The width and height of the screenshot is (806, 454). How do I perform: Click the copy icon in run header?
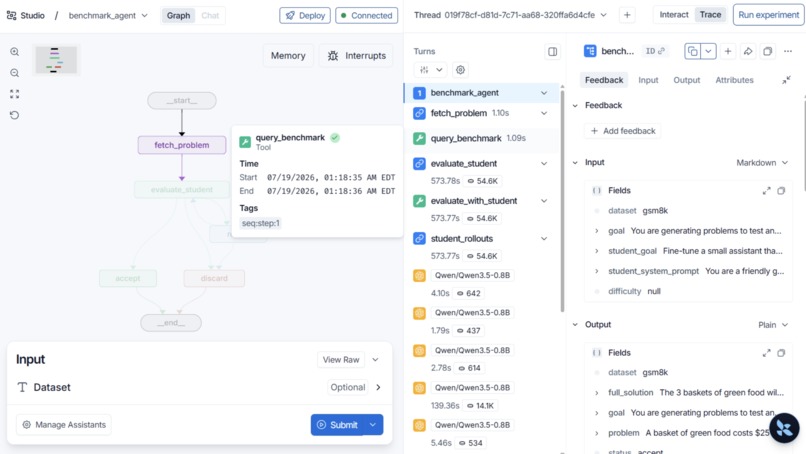click(x=692, y=51)
